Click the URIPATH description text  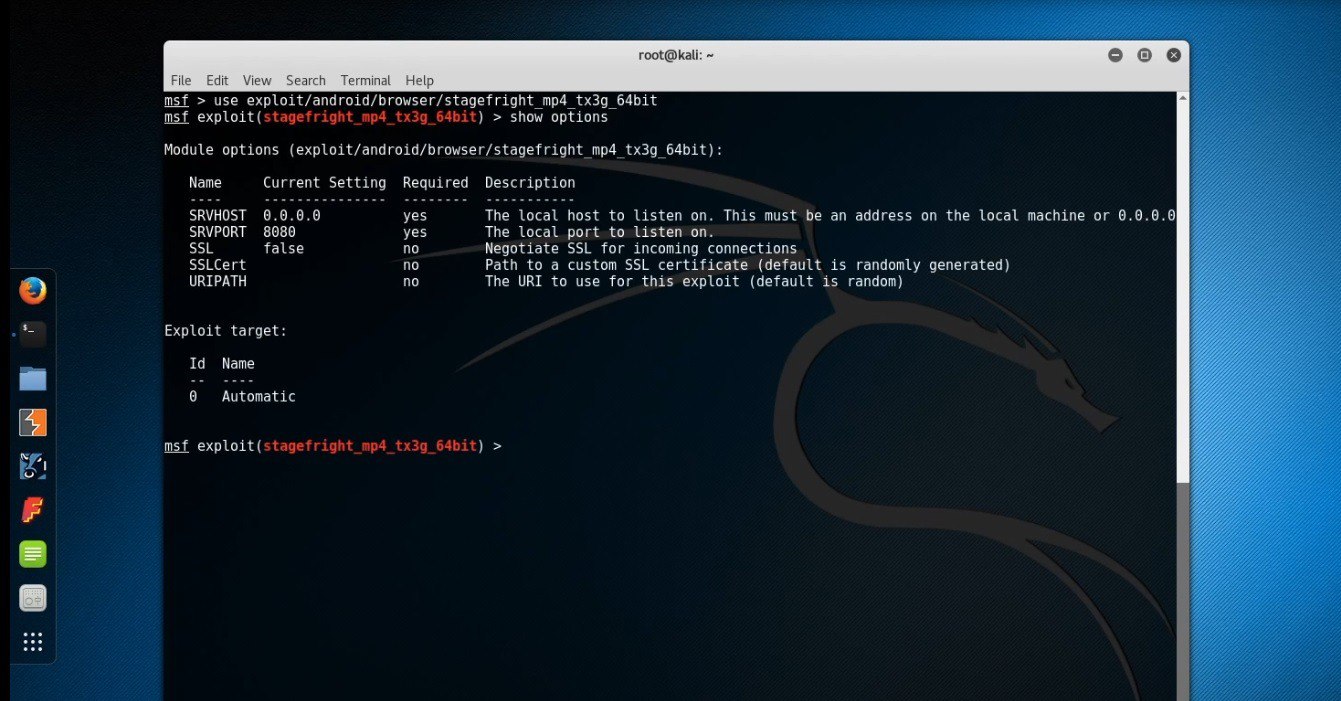pyautogui.click(x=694, y=282)
